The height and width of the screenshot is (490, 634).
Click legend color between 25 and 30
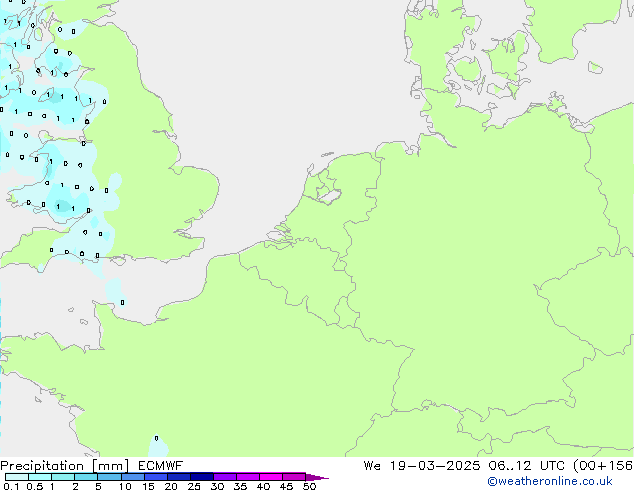[202, 477]
